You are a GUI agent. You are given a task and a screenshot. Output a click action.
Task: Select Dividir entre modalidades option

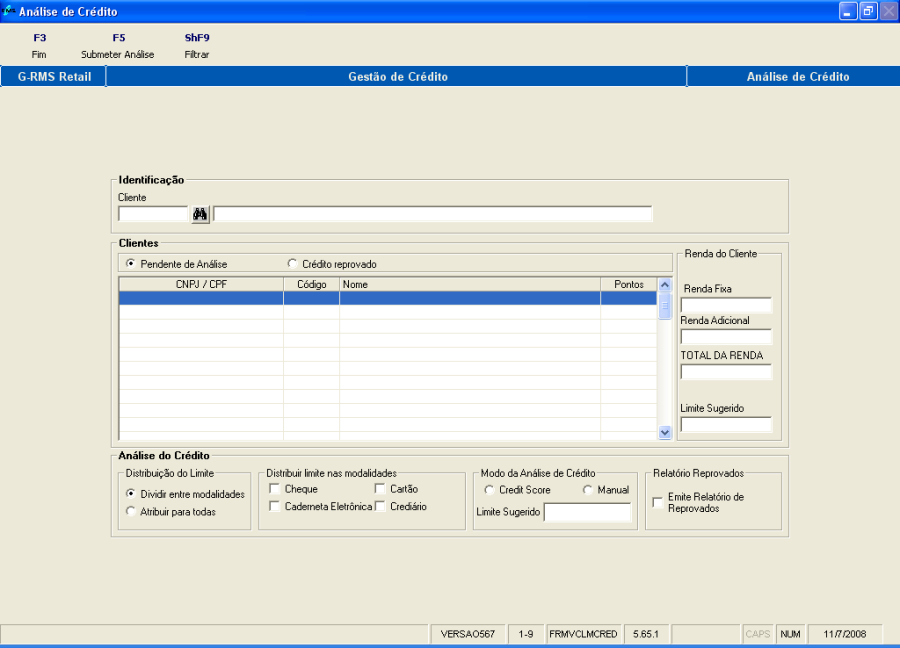click(131, 494)
